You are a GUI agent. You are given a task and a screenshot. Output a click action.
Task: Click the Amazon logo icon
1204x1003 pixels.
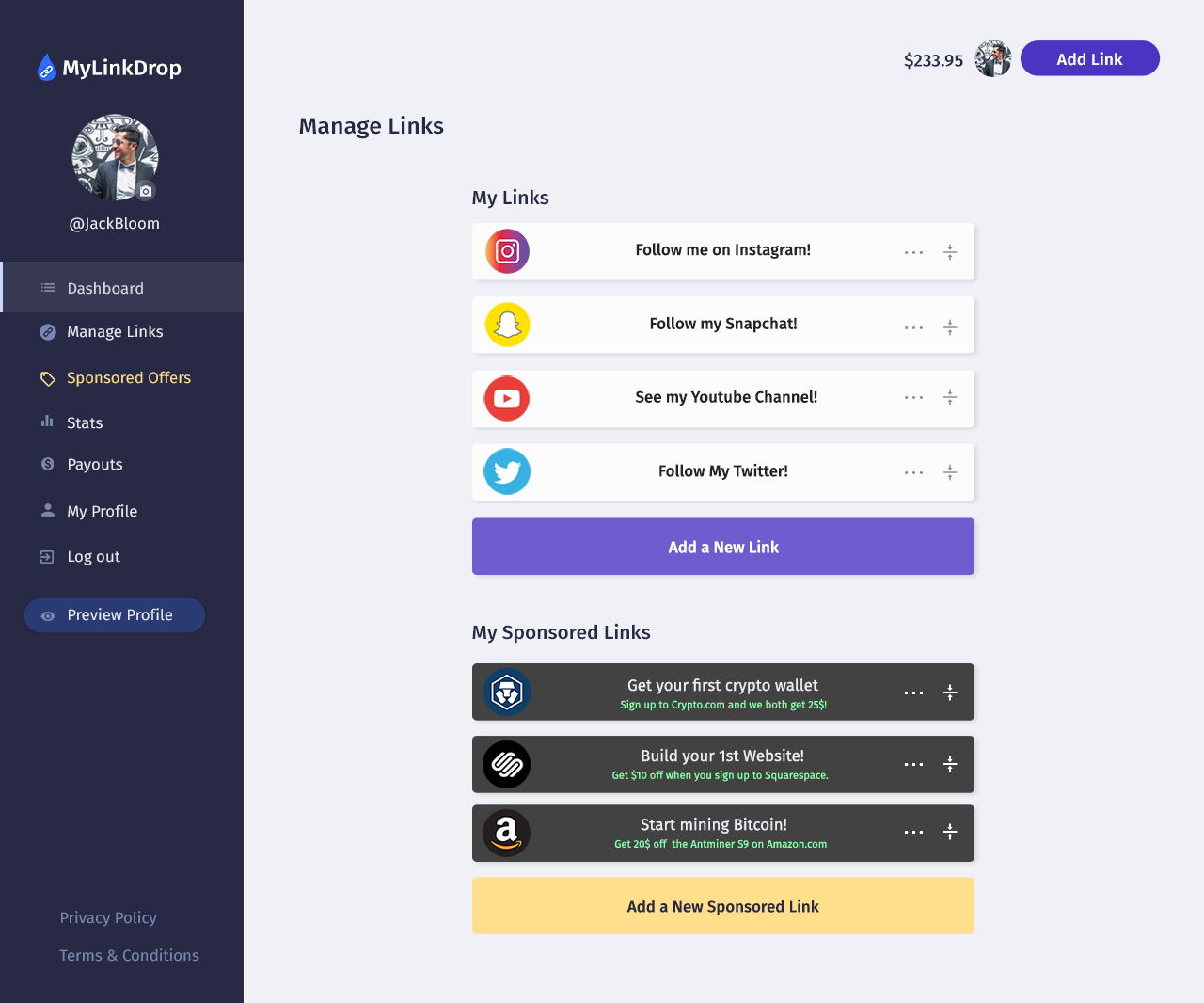pyautogui.click(x=507, y=833)
